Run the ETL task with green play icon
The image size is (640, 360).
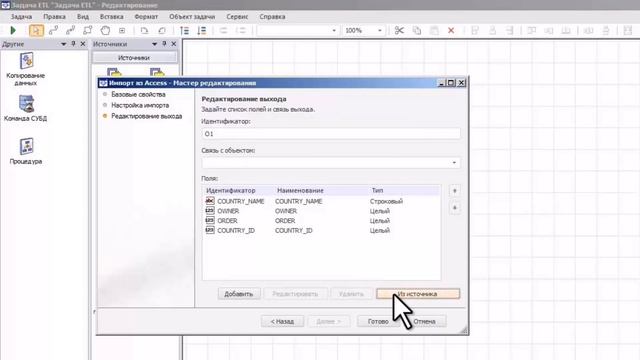click(x=13, y=31)
